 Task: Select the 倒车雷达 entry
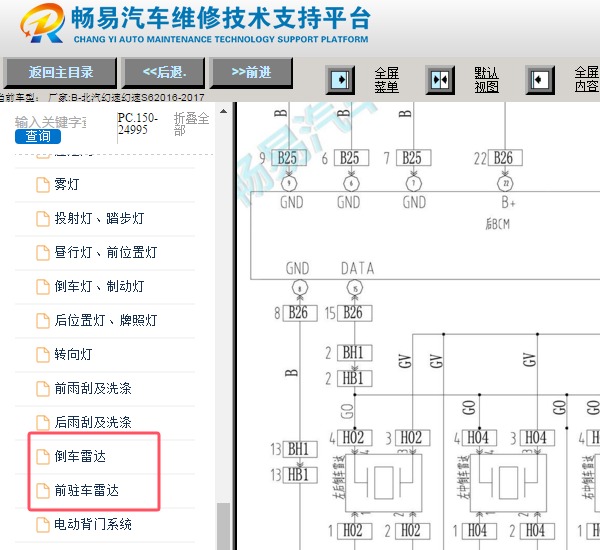coord(80,456)
